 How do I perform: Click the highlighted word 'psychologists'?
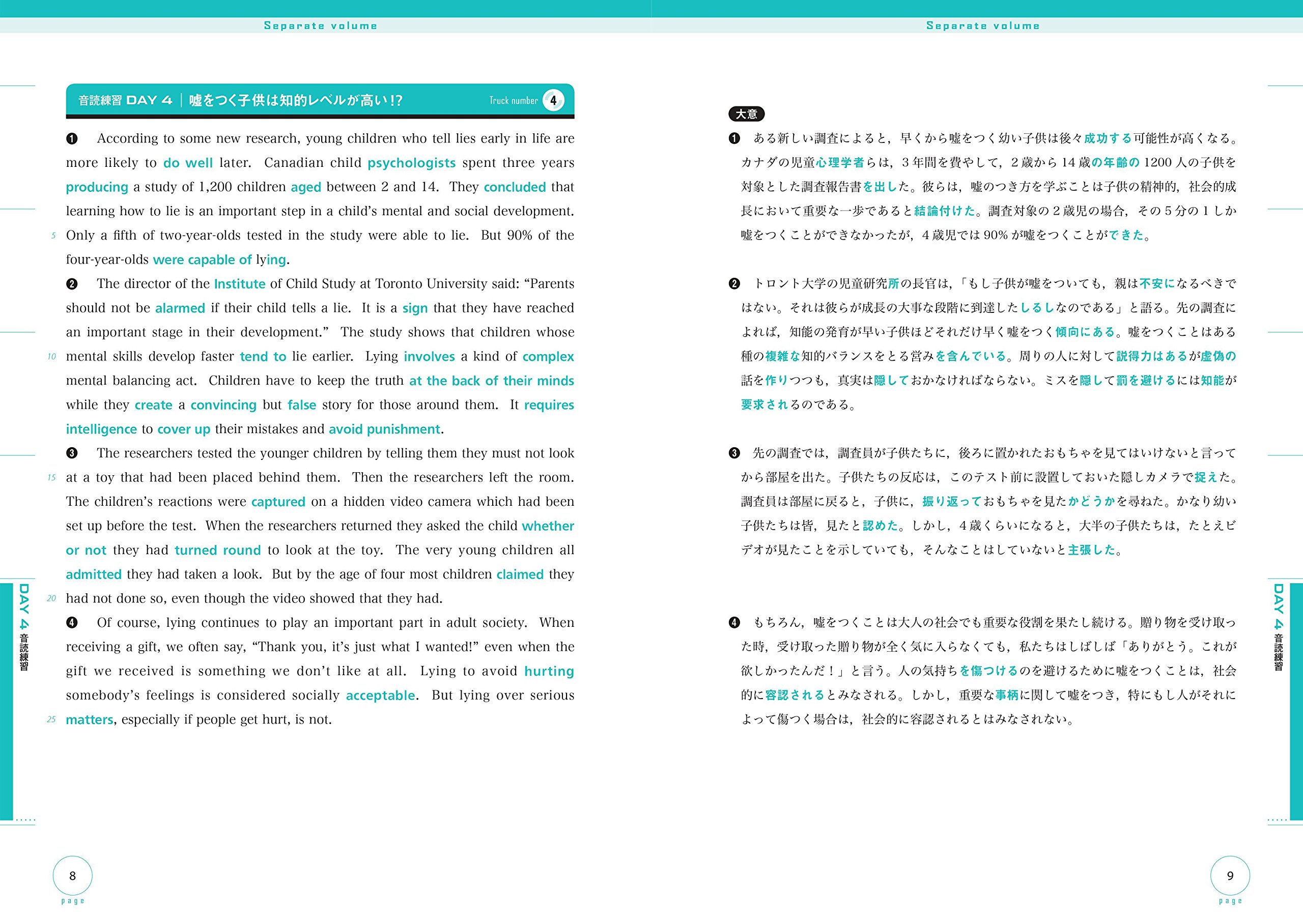[411, 163]
